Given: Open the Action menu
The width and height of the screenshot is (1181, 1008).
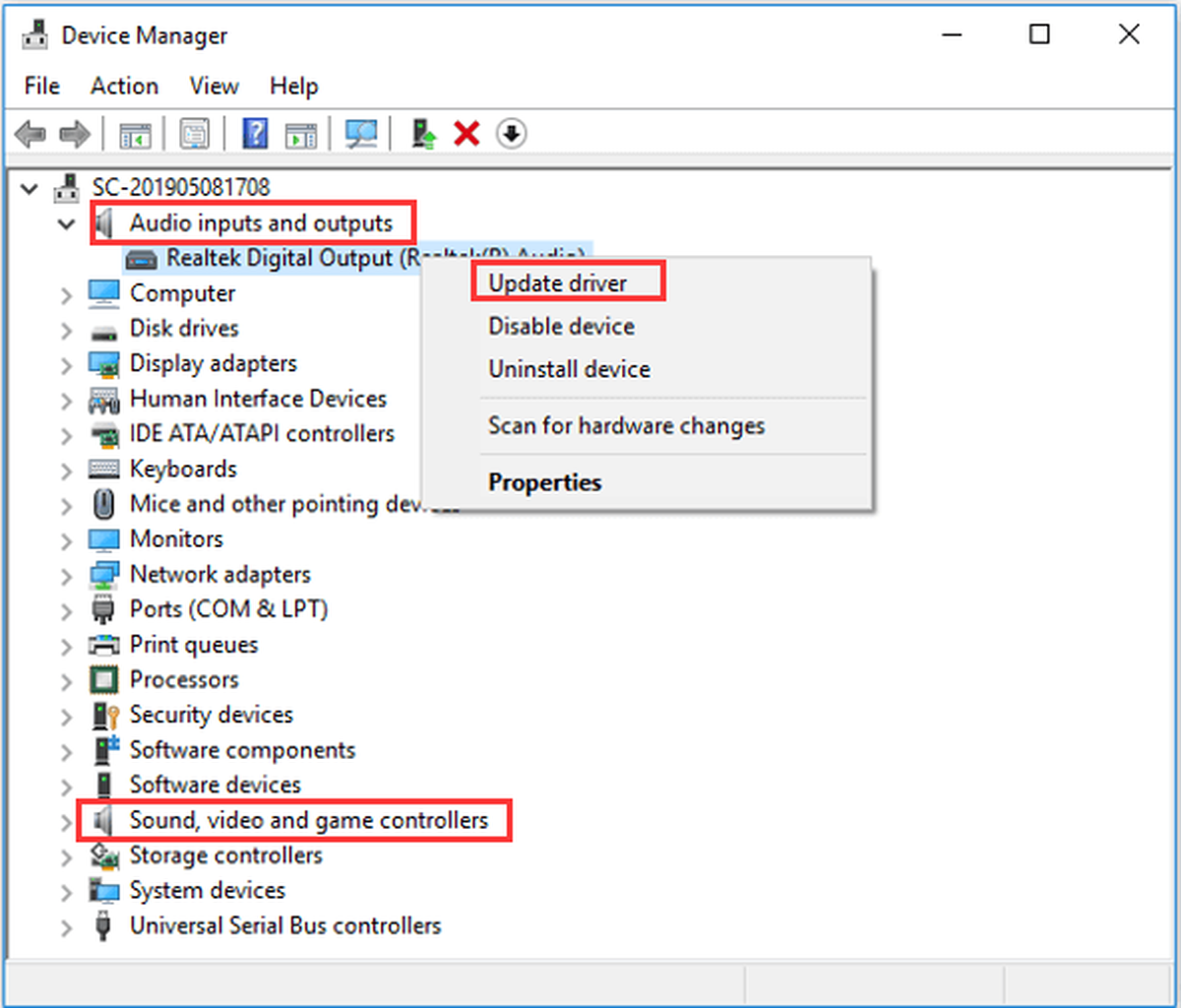Looking at the screenshot, I should tap(124, 87).
